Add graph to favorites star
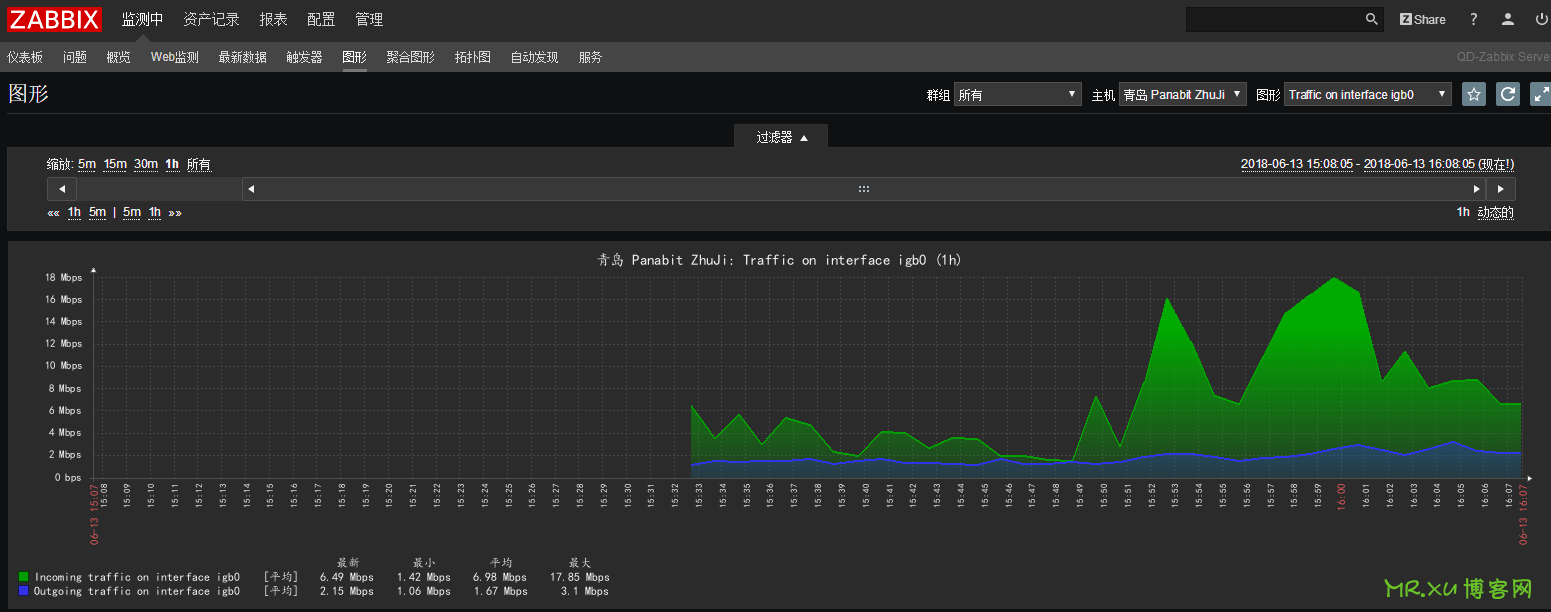Screen dimensions: 1551x612 coord(1473,94)
